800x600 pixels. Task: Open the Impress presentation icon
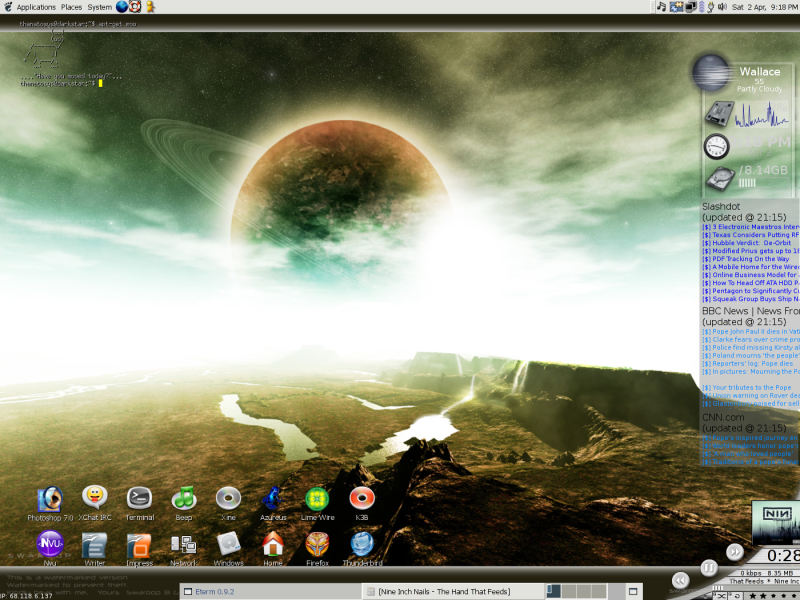tap(139, 545)
